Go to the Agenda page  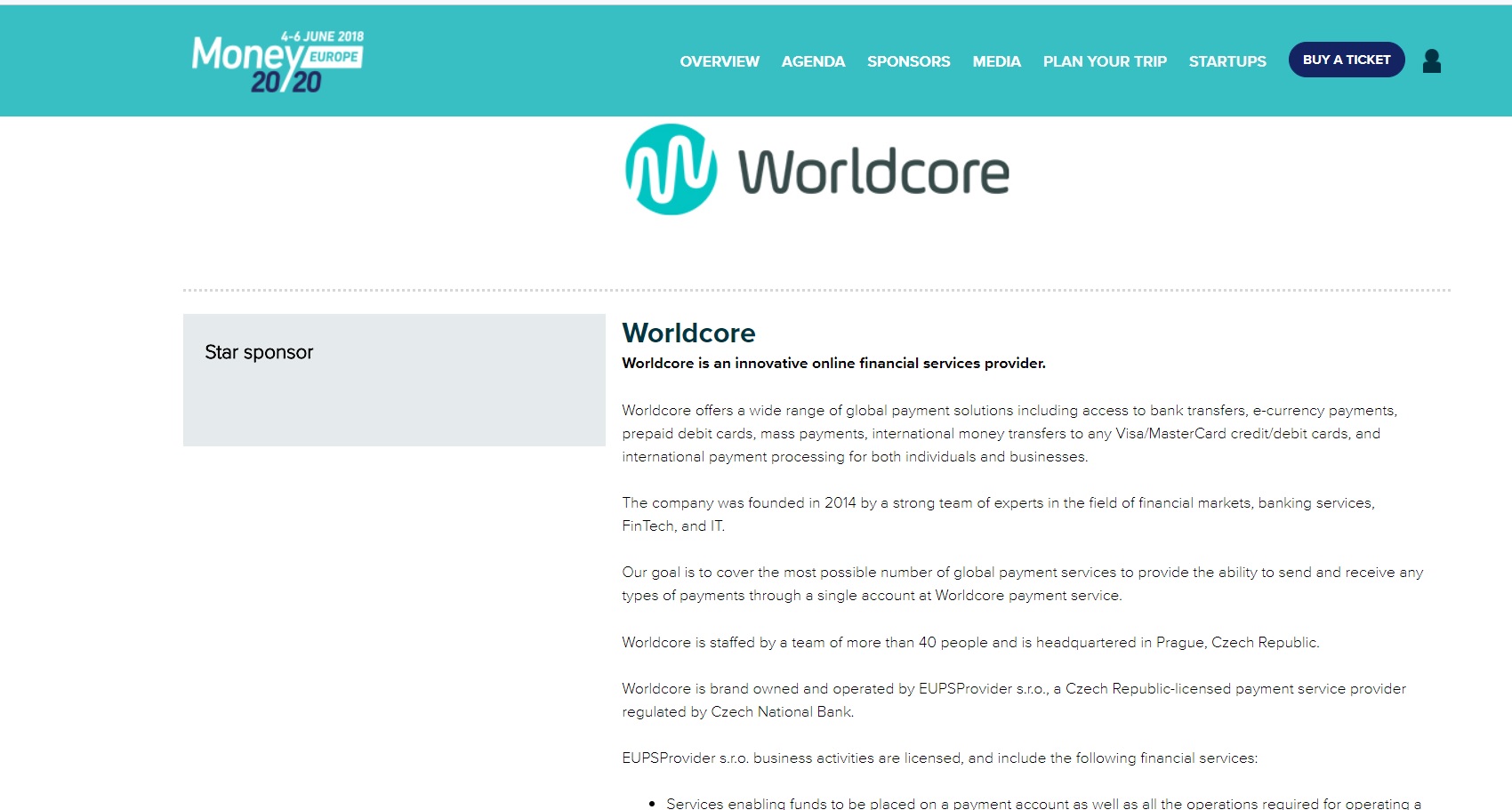tap(813, 61)
